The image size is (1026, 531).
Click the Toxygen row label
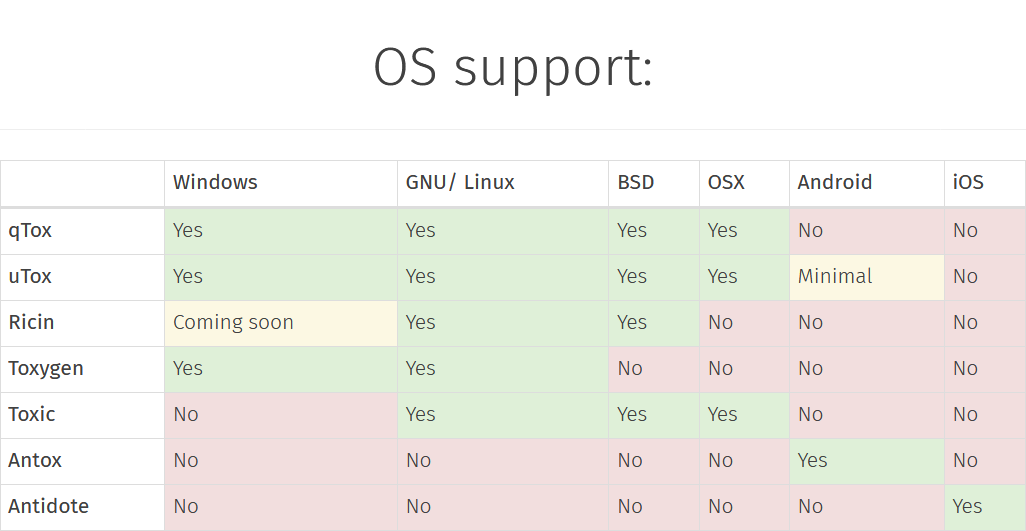point(46,369)
